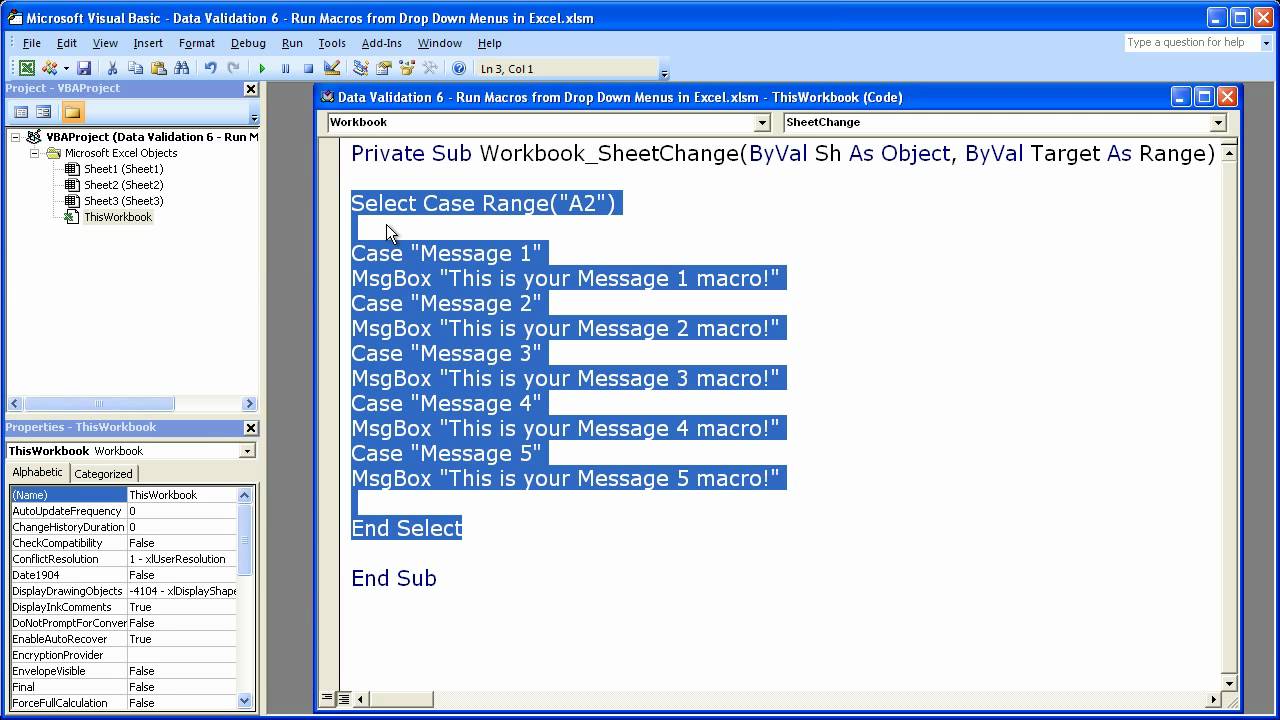Open Find with the binoculars icon
This screenshot has height=720, width=1280.
point(181,68)
